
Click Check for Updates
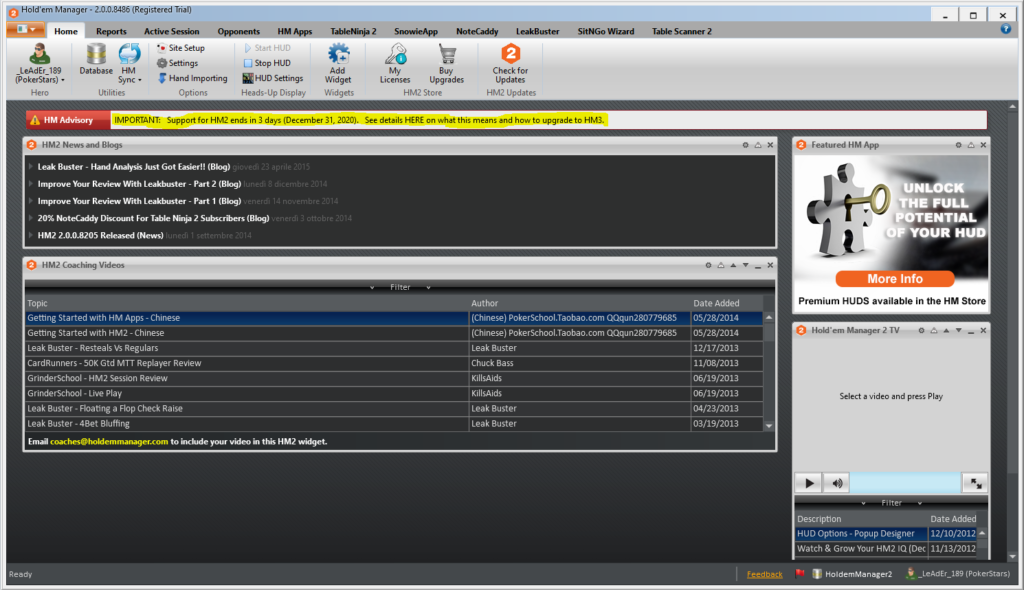click(x=510, y=63)
